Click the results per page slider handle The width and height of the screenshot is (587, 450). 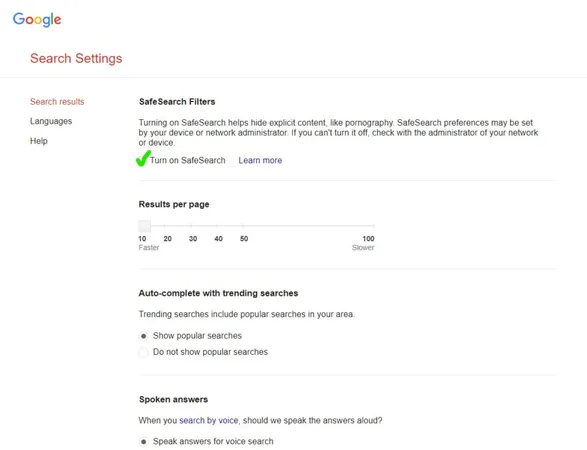[145, 226]
